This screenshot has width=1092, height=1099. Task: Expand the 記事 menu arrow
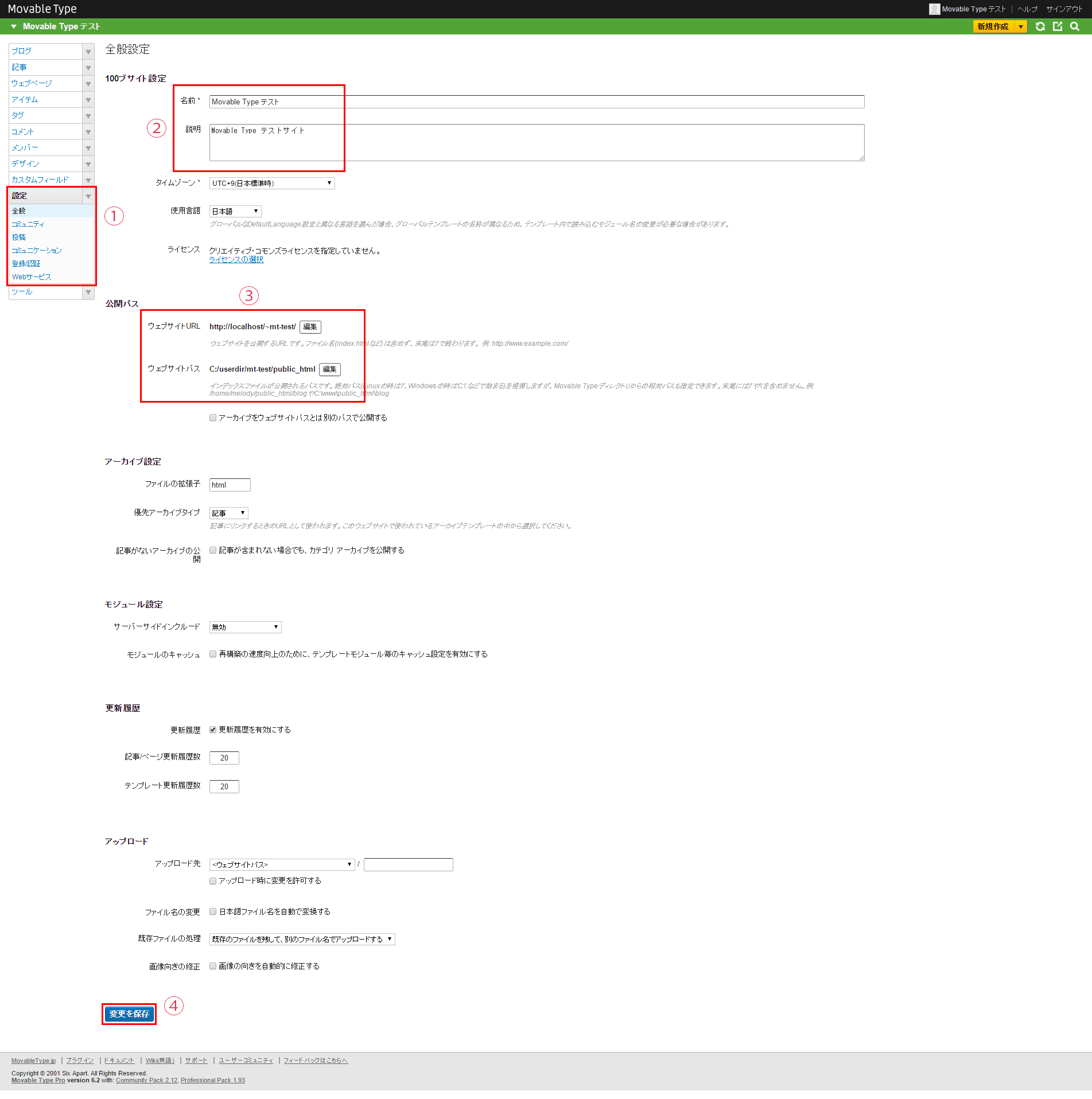pyautogui.click(x=88, y=68)
